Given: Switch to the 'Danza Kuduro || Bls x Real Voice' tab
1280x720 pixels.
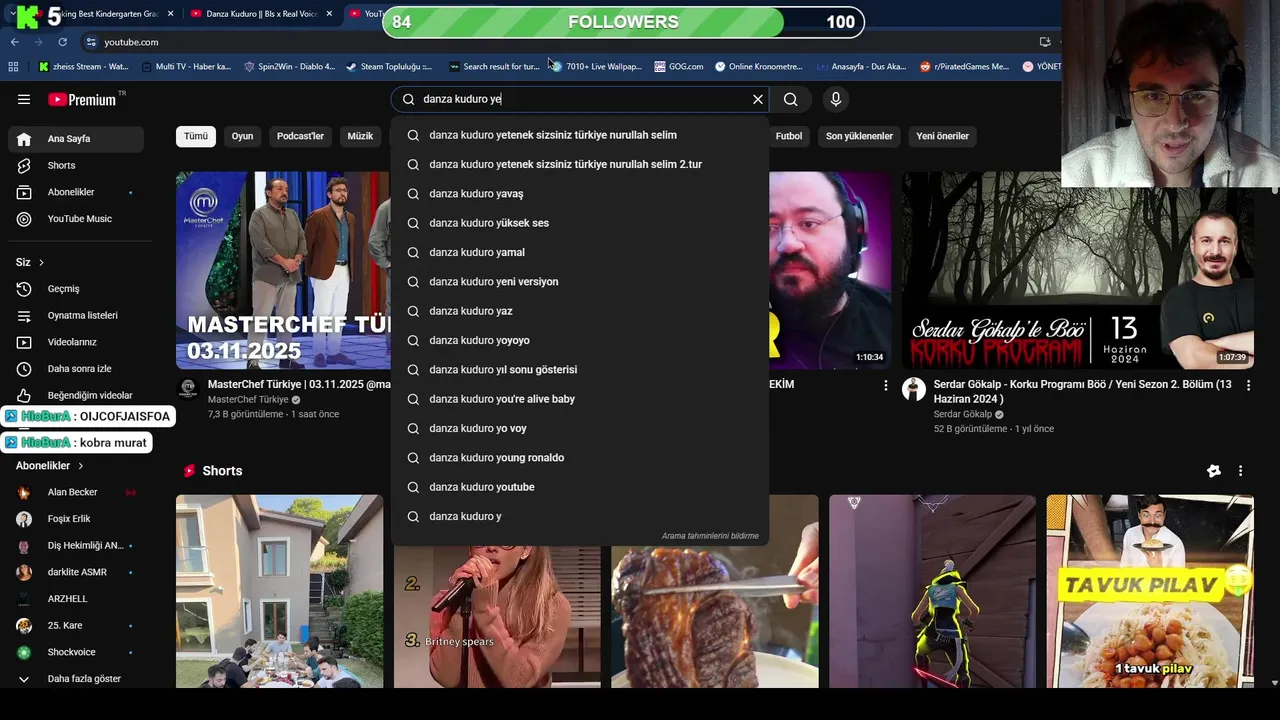Looking at the screenshot, I should (262, 14).
